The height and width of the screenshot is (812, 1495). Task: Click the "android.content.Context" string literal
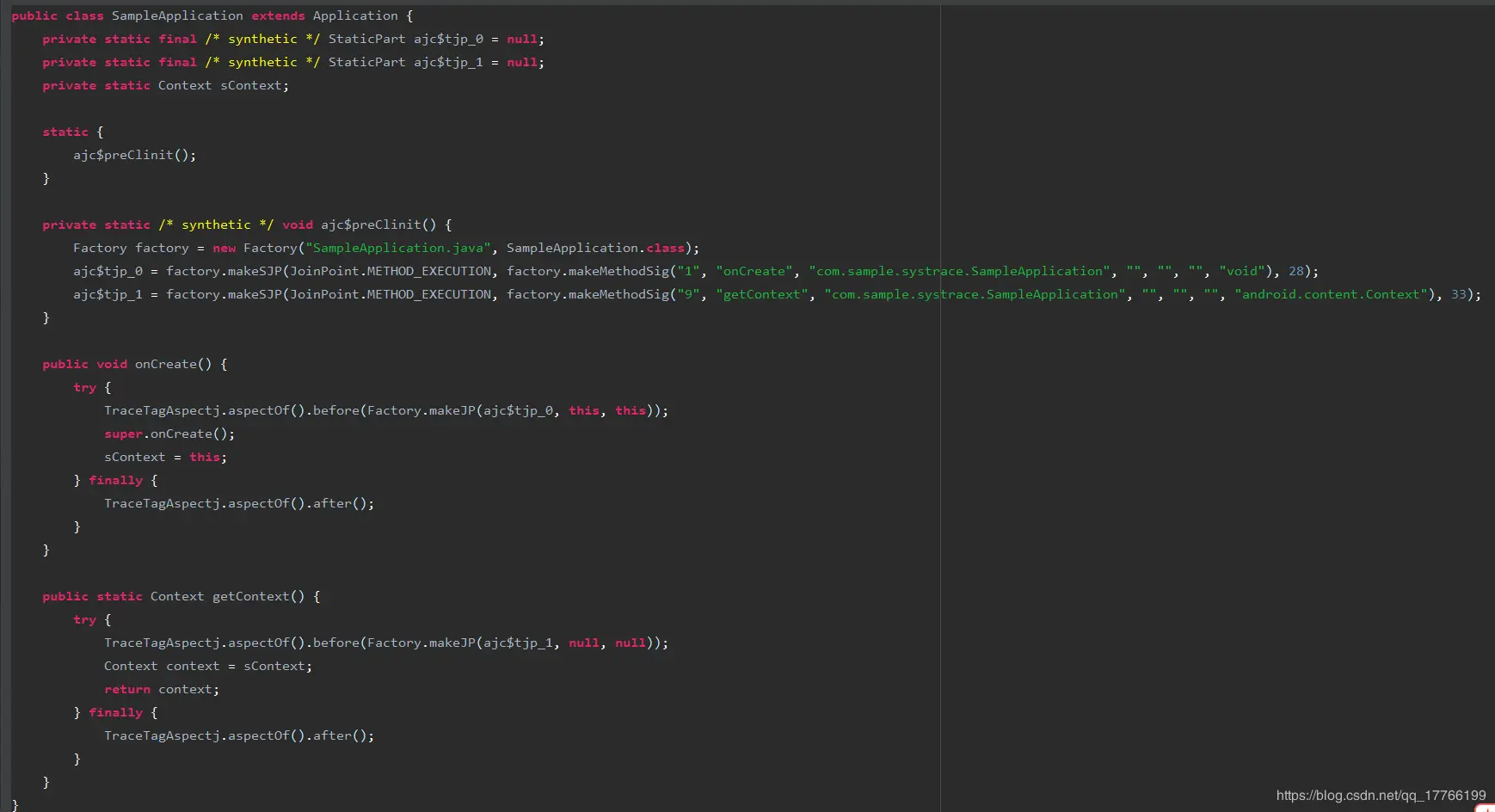[1332, 294]
